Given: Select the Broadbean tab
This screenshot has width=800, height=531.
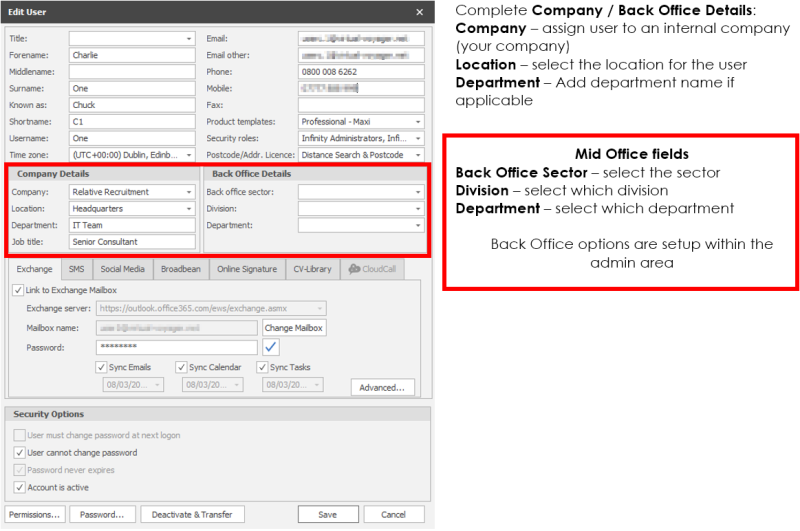Looking at the screenshot, I should (180, 269).
